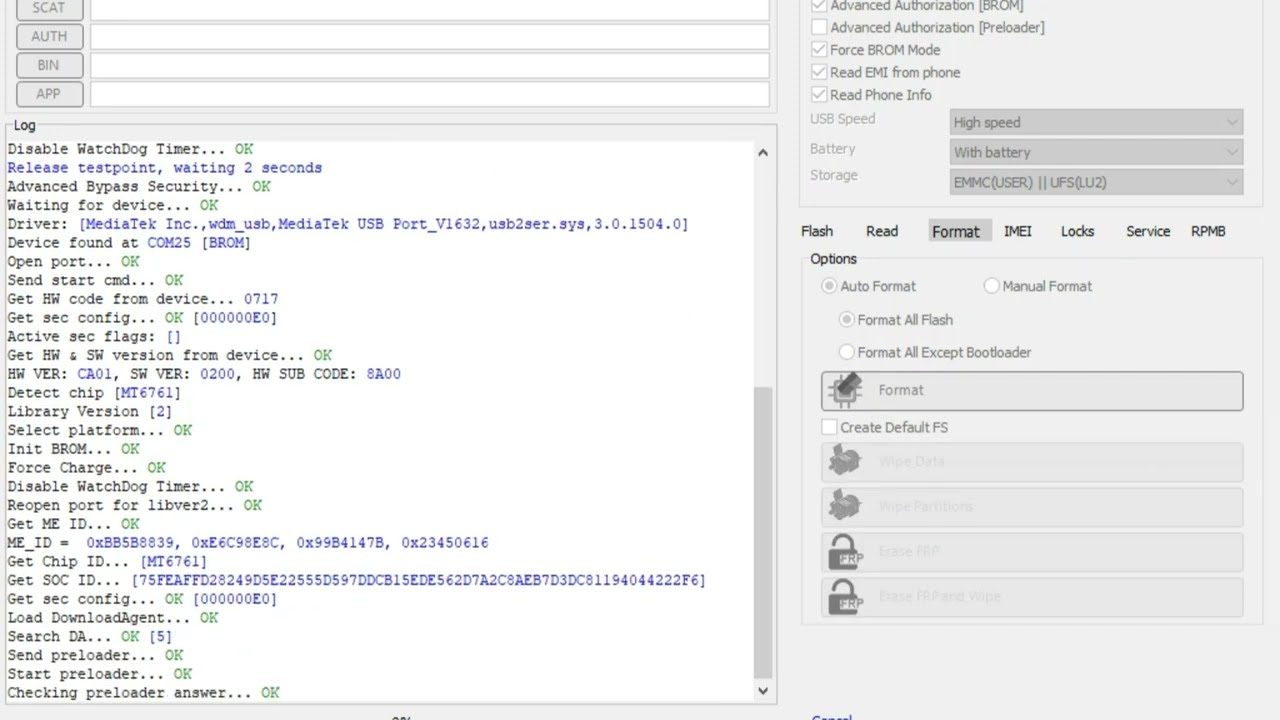Enable Advanced Authorization [Preloader] checkbox
1280x720 pixels.
click(820, 27)
